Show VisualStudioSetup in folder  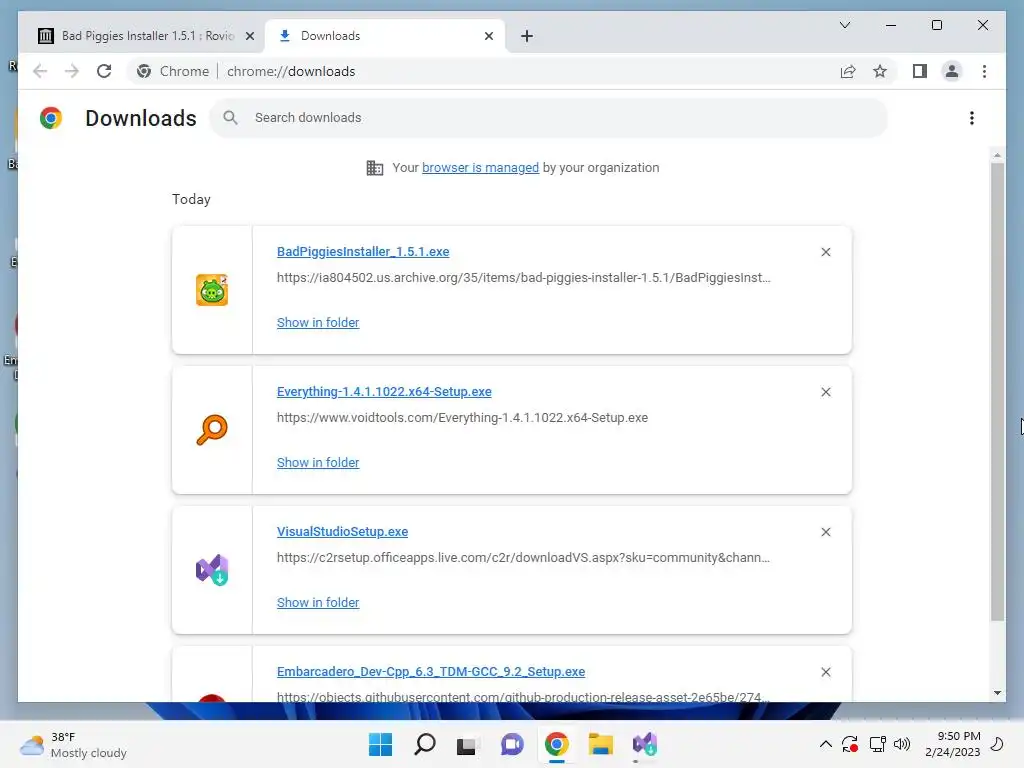(318, 603)
